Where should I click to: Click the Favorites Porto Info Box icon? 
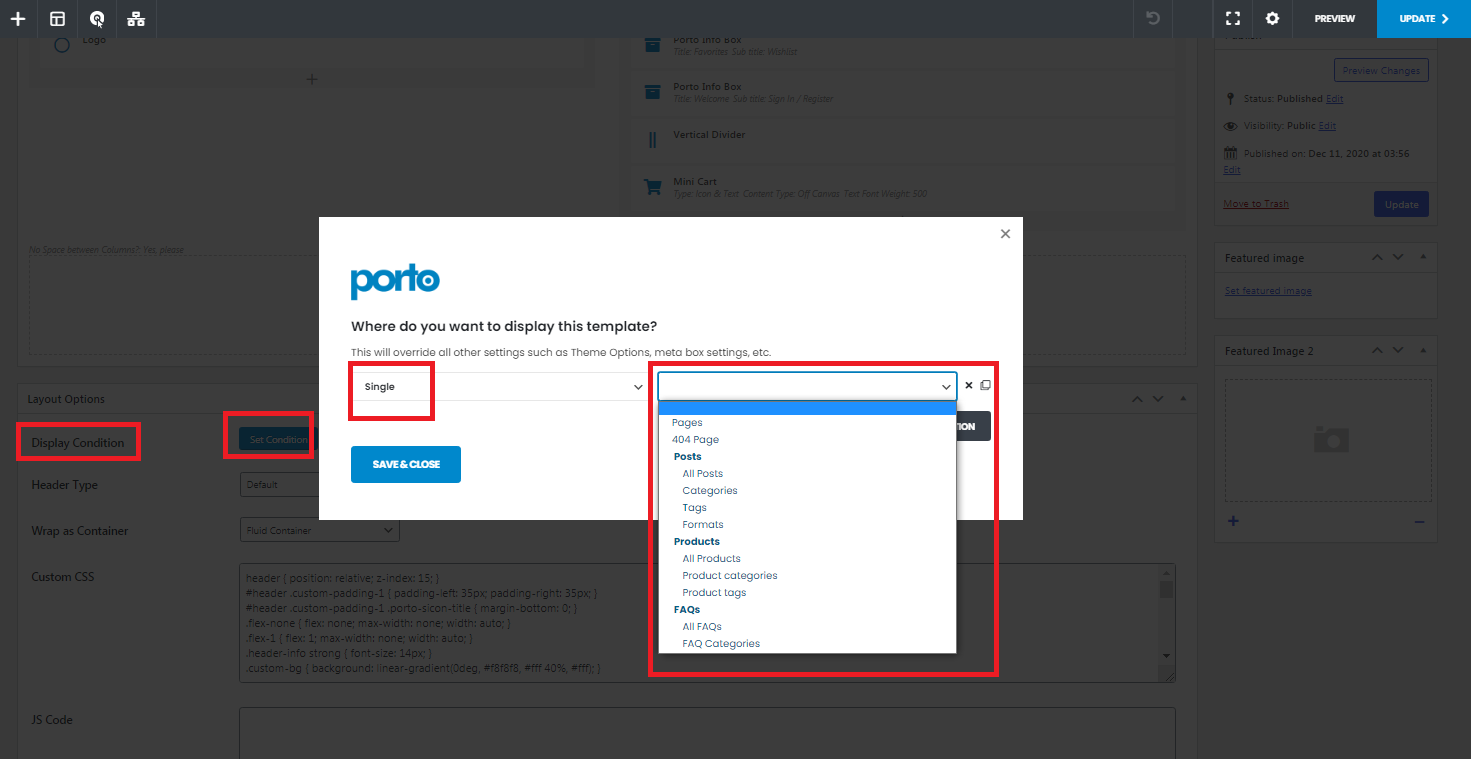coord(652,45)
